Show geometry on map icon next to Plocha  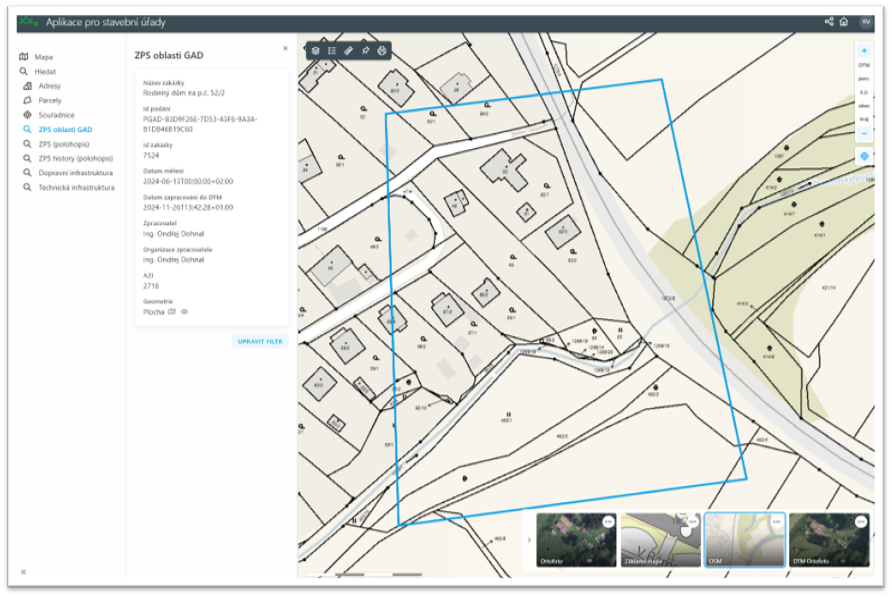pyautogui.click(x=172, y=312)
